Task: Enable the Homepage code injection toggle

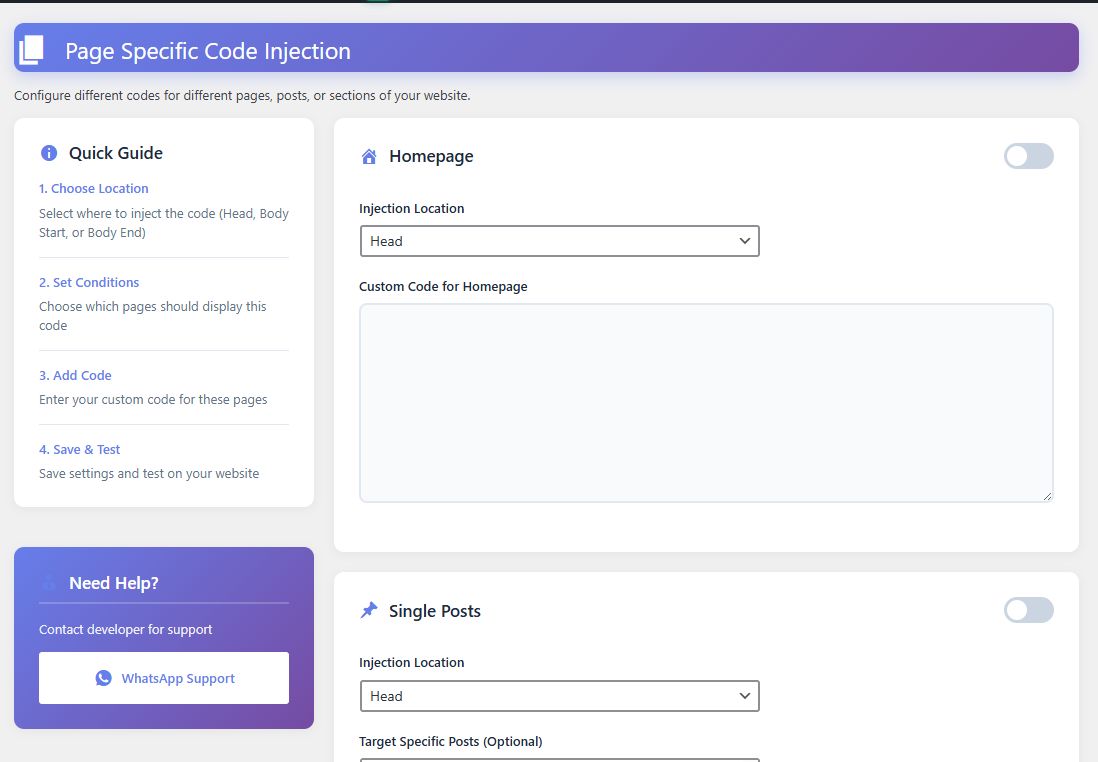Action: point(1028,156)
